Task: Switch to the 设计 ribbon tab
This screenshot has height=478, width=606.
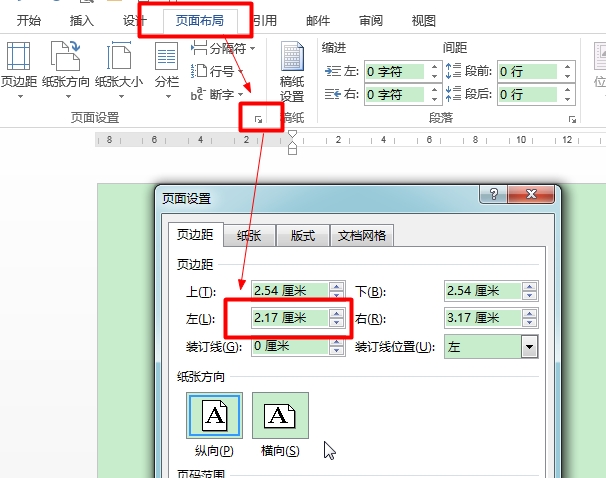Action: click(133, 20)
